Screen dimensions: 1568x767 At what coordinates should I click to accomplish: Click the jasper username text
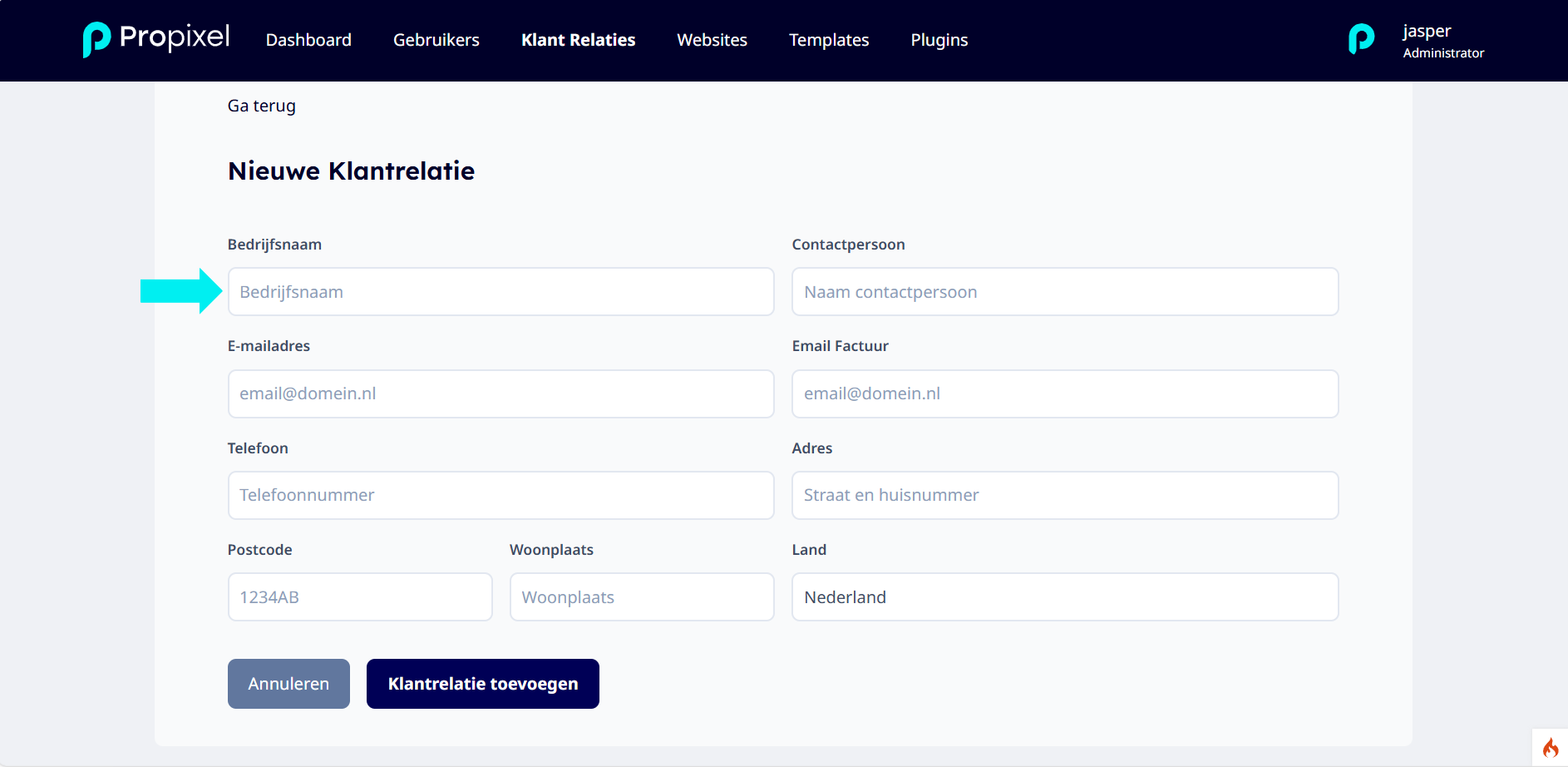[1427, 32]
